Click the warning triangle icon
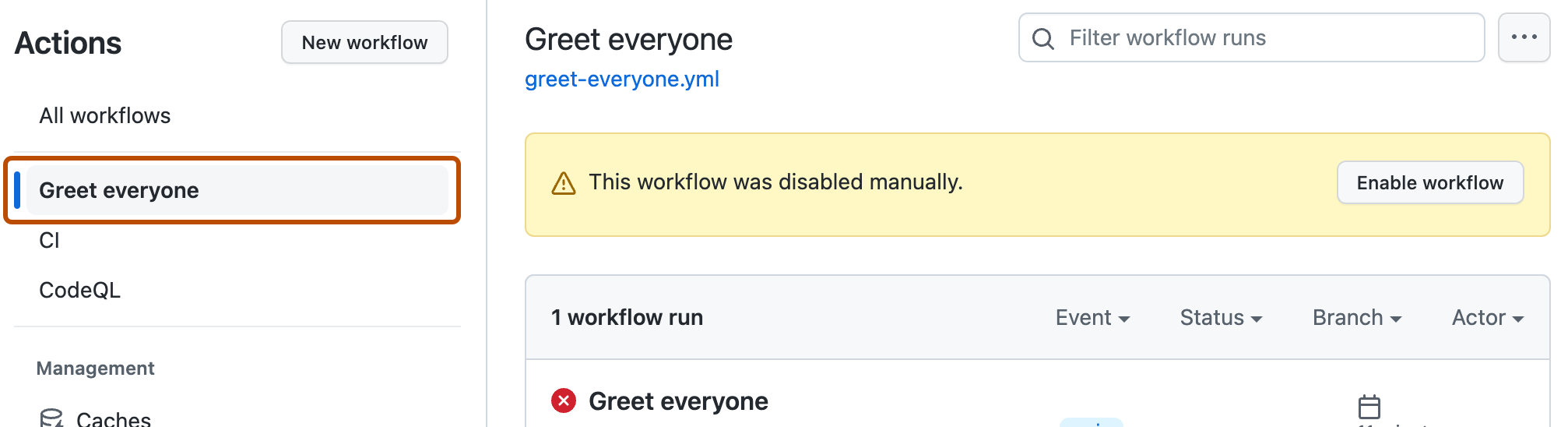Screen dimensions: 1568x427 click(x=563, y=184)
